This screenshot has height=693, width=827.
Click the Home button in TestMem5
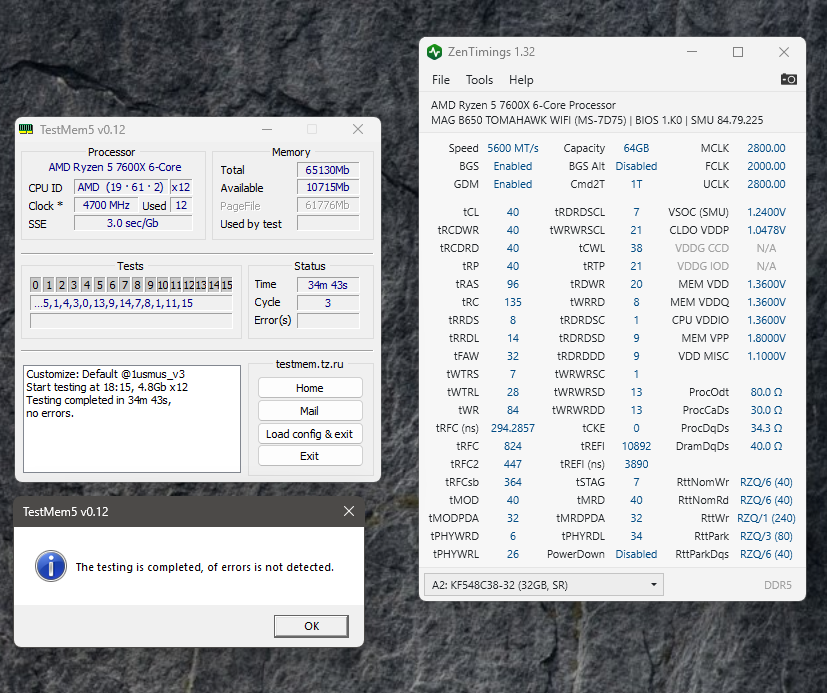click(x=310, y=388)
